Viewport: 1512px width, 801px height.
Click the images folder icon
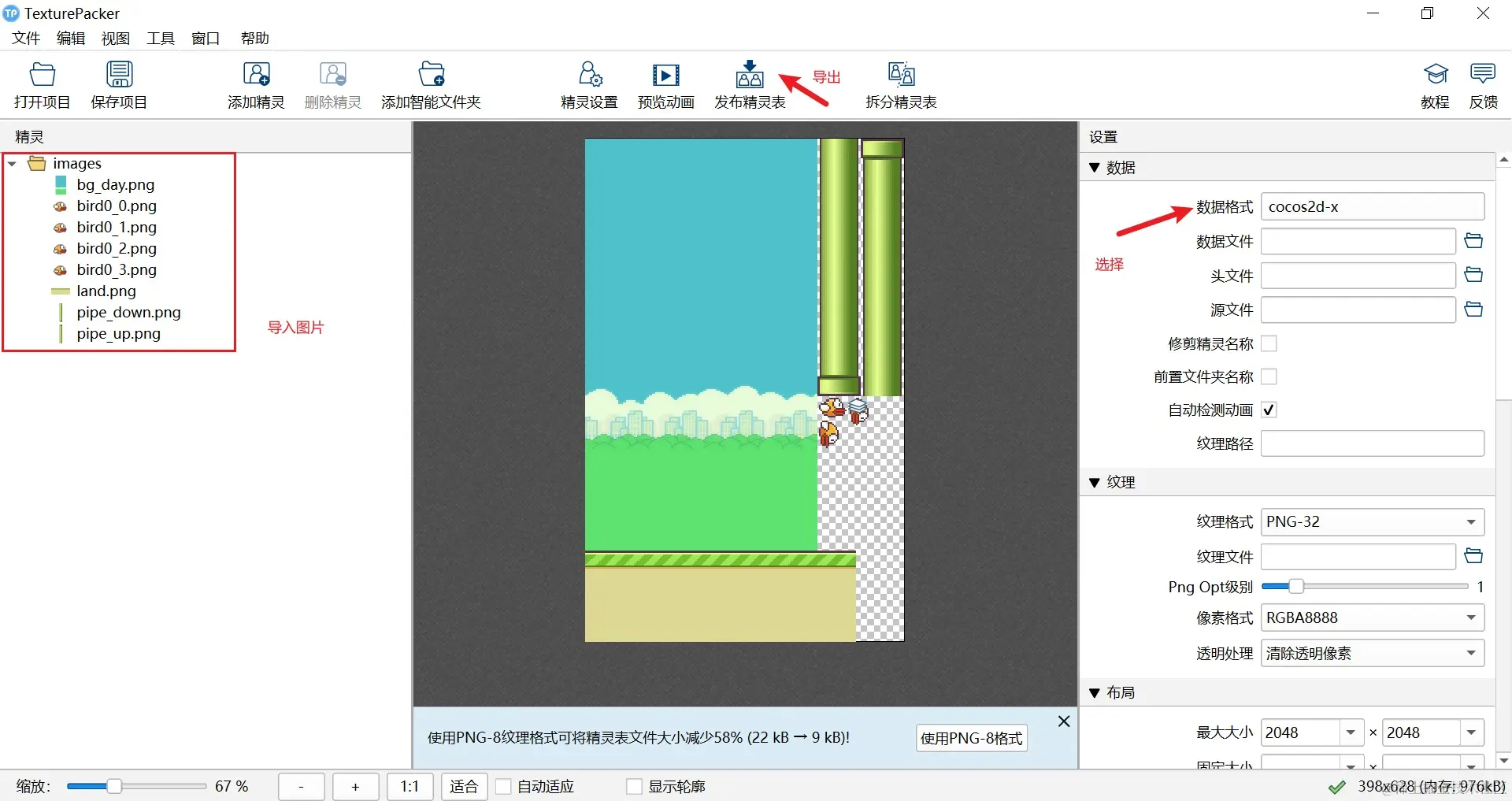point(37,163)
